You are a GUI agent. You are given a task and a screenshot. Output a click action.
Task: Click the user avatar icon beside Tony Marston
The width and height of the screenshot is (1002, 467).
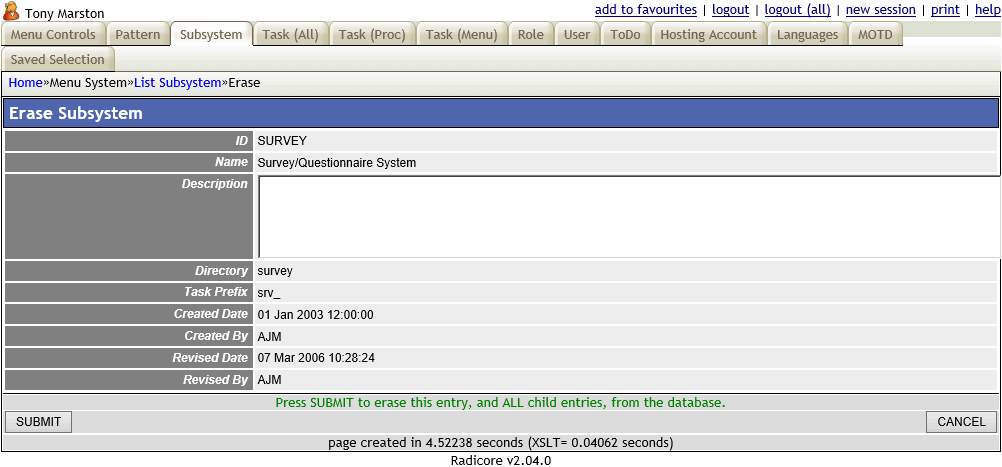[x=12, y=12]
